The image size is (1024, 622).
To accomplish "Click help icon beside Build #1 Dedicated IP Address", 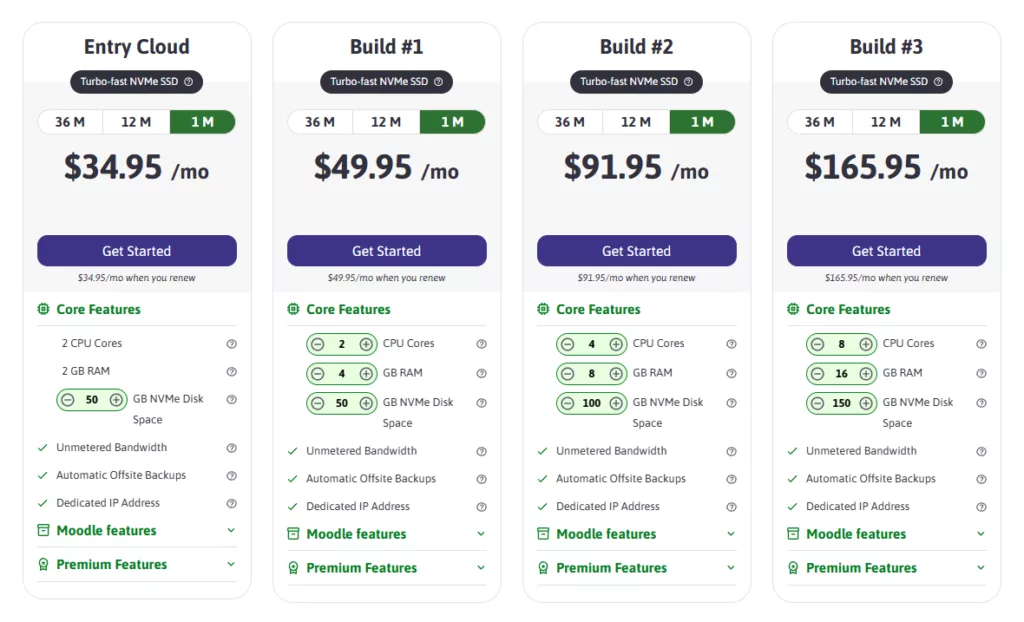I will click(x=481, y=507).
